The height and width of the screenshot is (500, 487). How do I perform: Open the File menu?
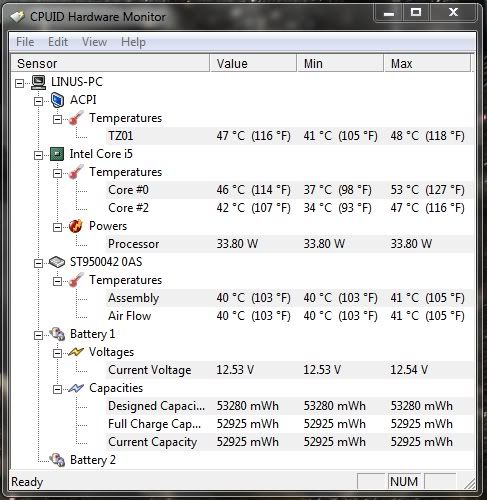pos(25,42)
